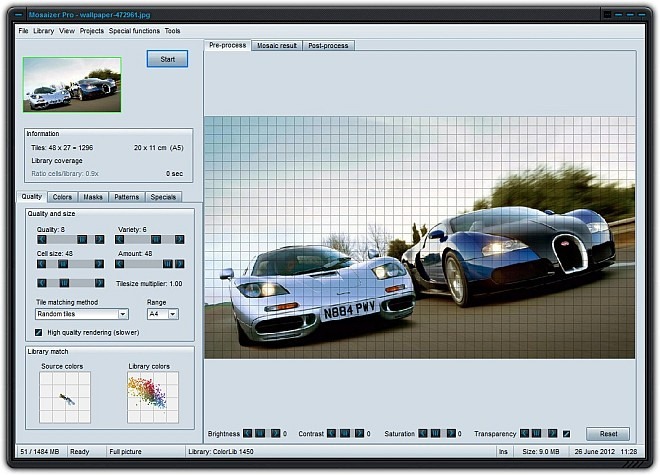This screenshot has width=660, height=475.
Task: Click the window menu icon in title bar
Action: click(x=18, y=15)
